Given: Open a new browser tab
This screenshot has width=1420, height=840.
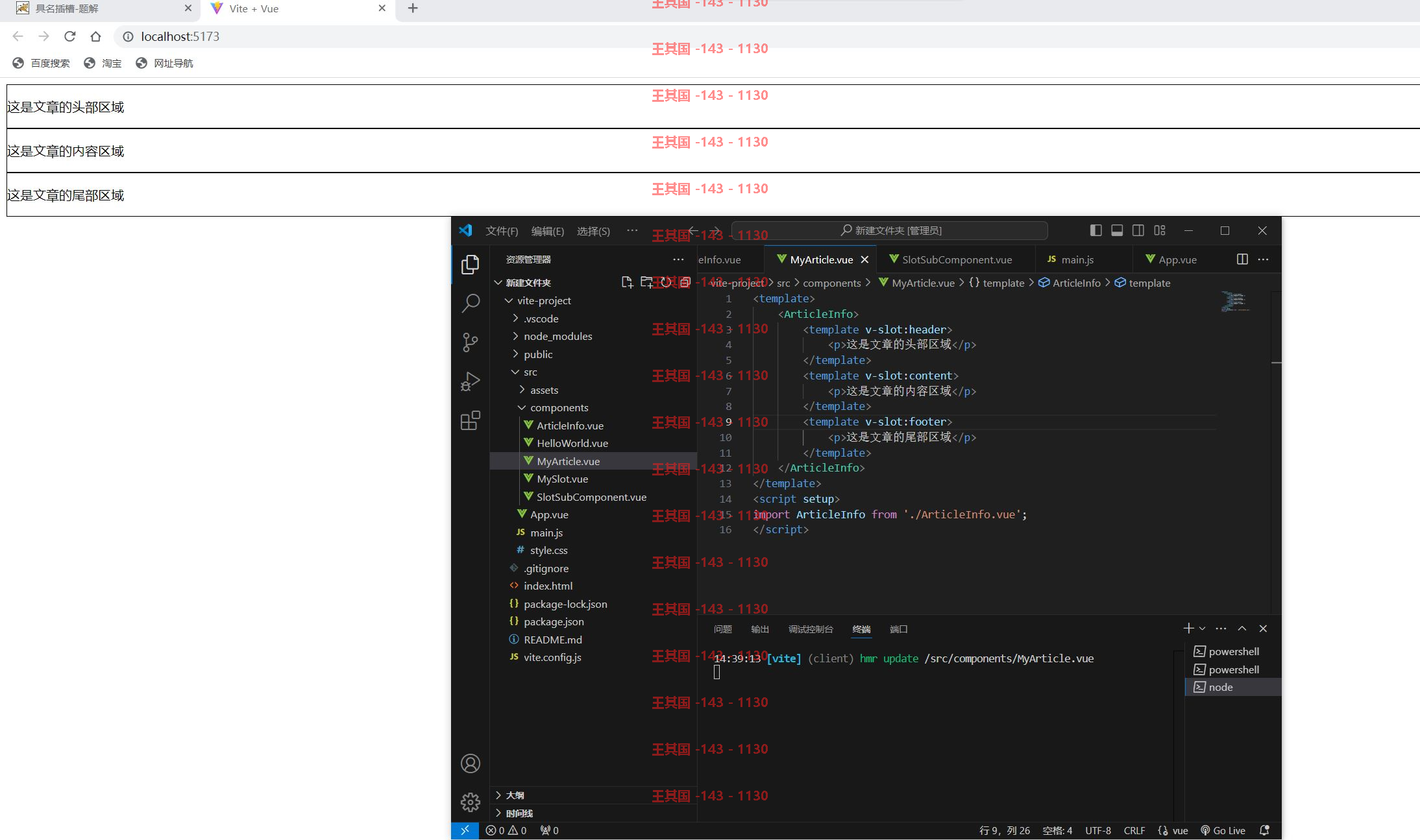Looking at the screenshot, I should 413,8.
